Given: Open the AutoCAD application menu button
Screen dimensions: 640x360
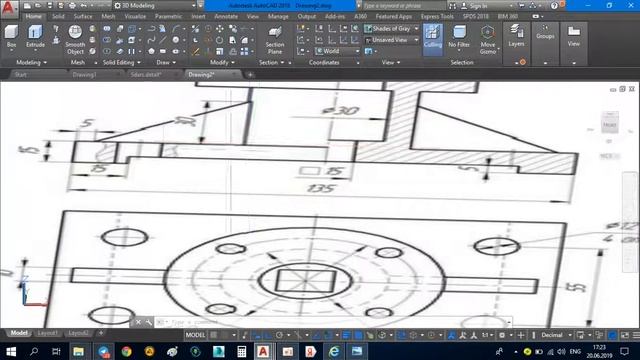Looking at the screenshot, I should (x=9, y=8).
